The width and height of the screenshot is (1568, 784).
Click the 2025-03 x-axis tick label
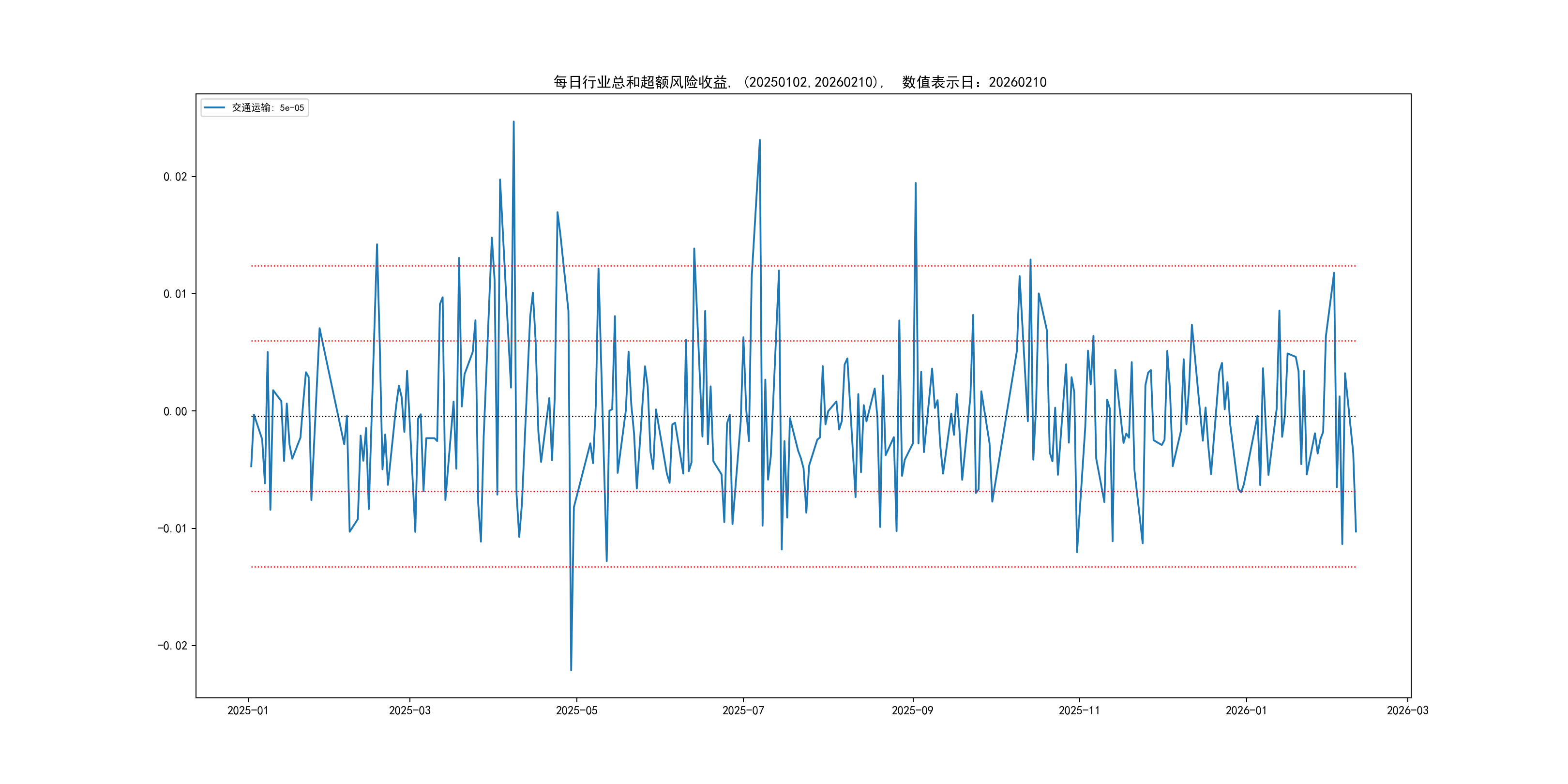[409, 710]
